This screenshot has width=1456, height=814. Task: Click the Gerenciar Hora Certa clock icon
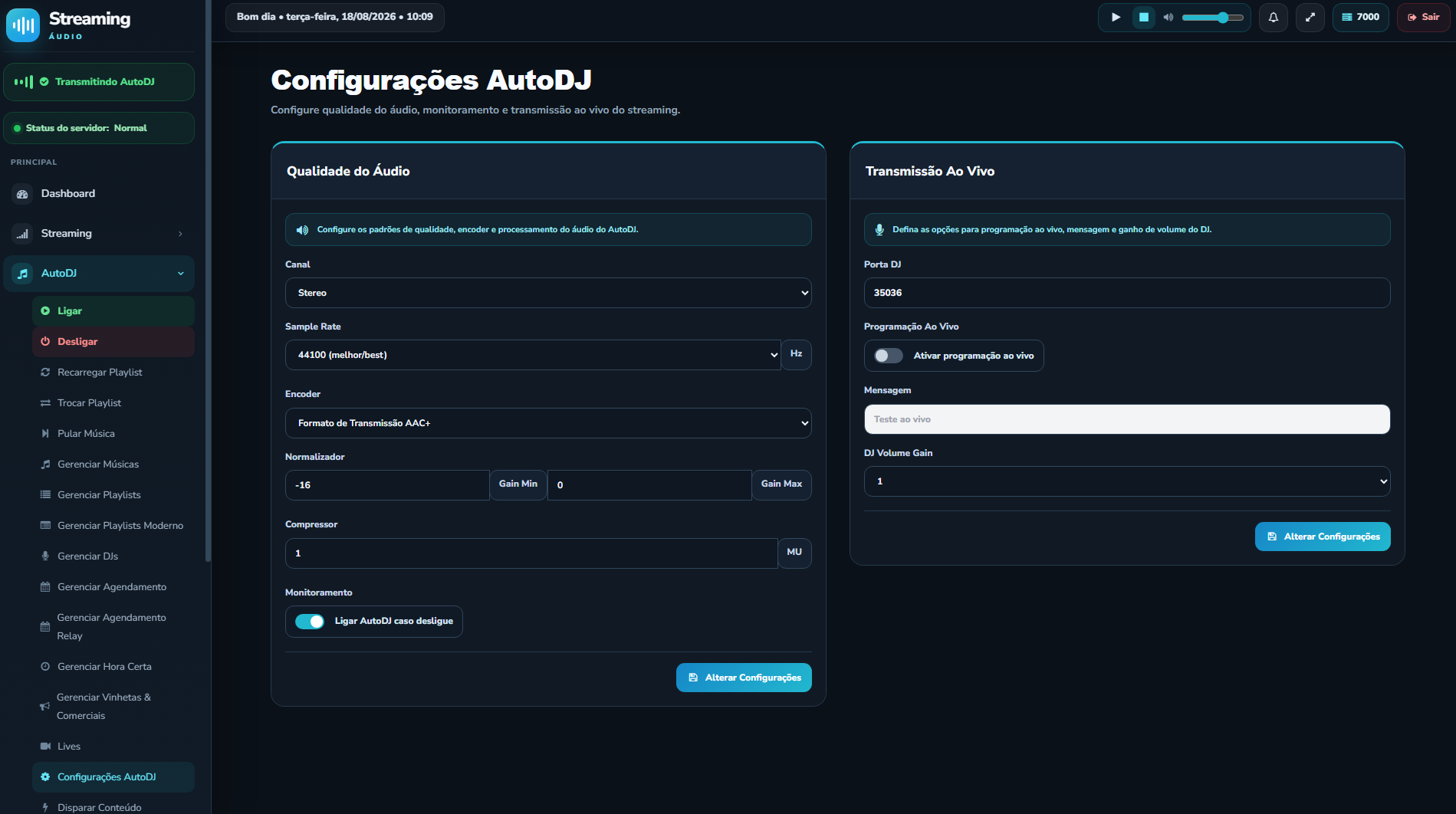[x=45, y=667]
